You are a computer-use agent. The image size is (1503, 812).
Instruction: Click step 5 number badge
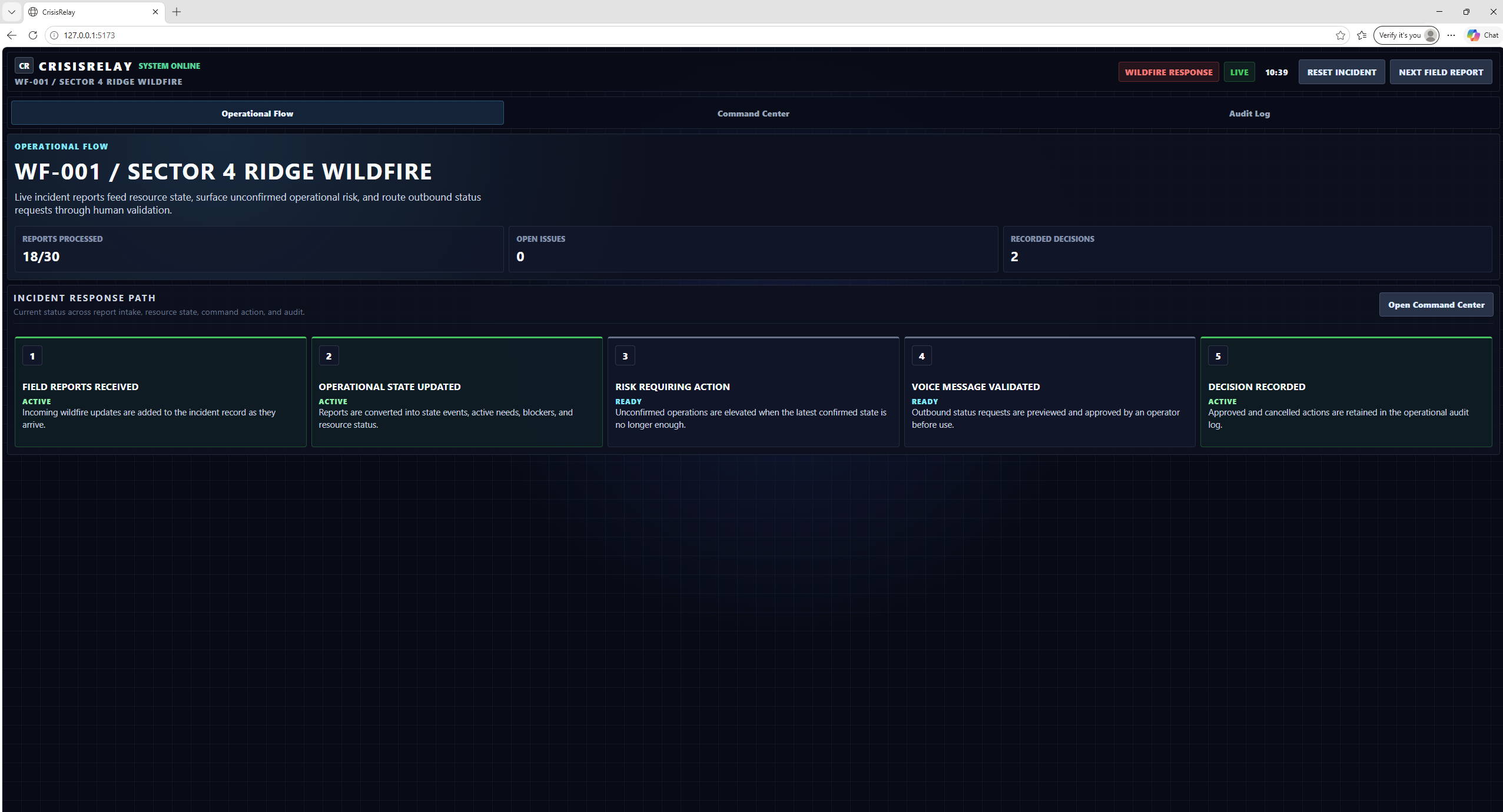point(1218,356)
